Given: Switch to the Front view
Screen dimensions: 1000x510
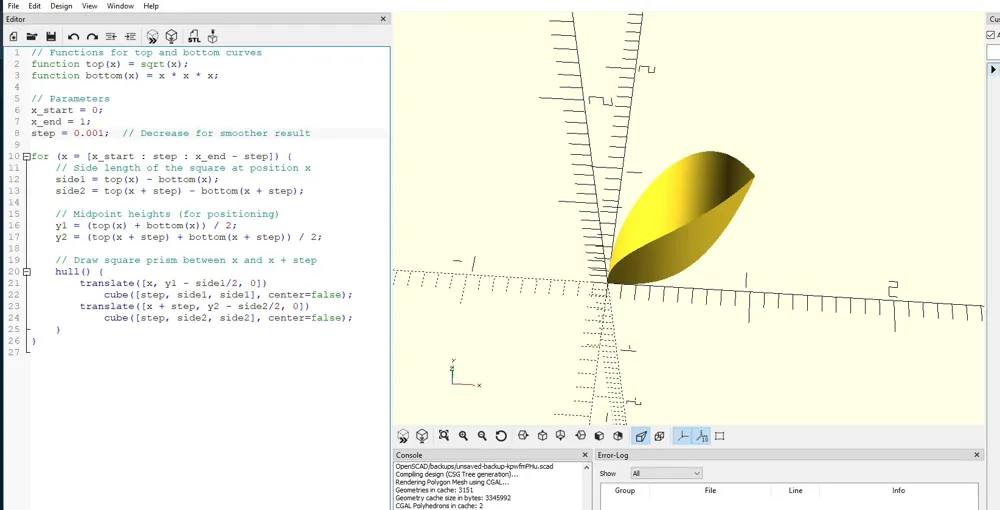Looking at the screenshot, I should point(599,436).
